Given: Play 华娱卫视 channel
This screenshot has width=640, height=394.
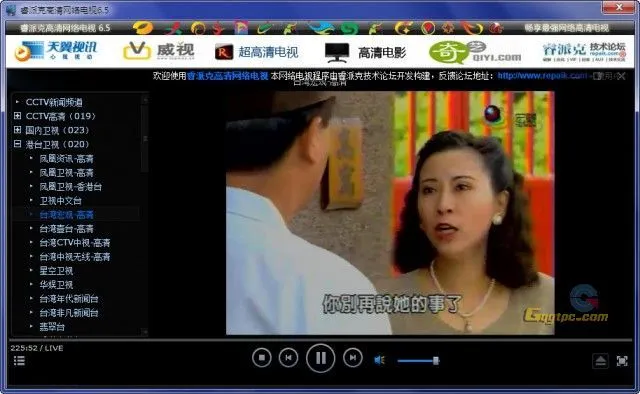Looking at the screenshot, I should (56, 285).
